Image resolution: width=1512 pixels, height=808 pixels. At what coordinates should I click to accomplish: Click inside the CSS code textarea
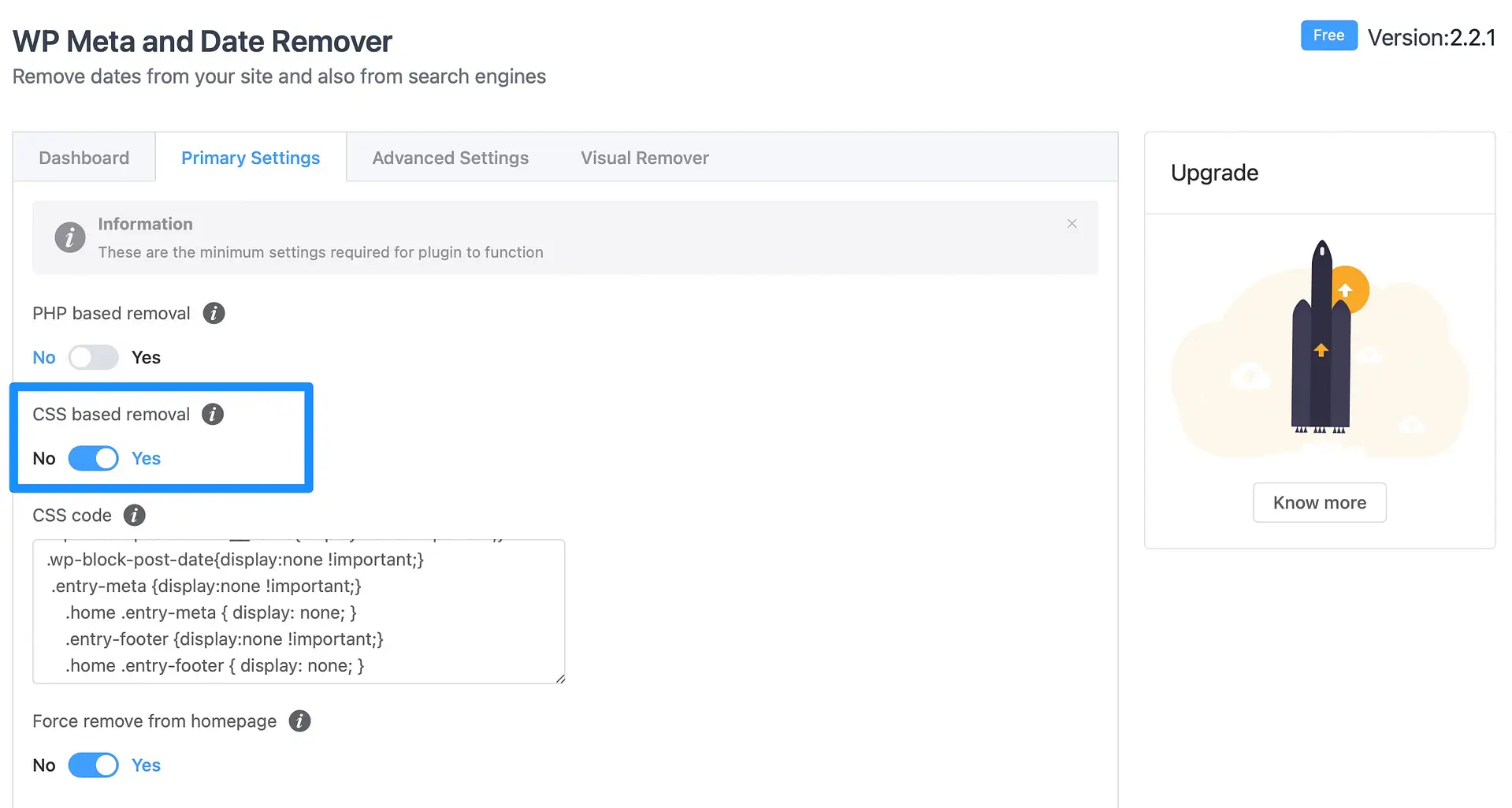coord(299,612)
